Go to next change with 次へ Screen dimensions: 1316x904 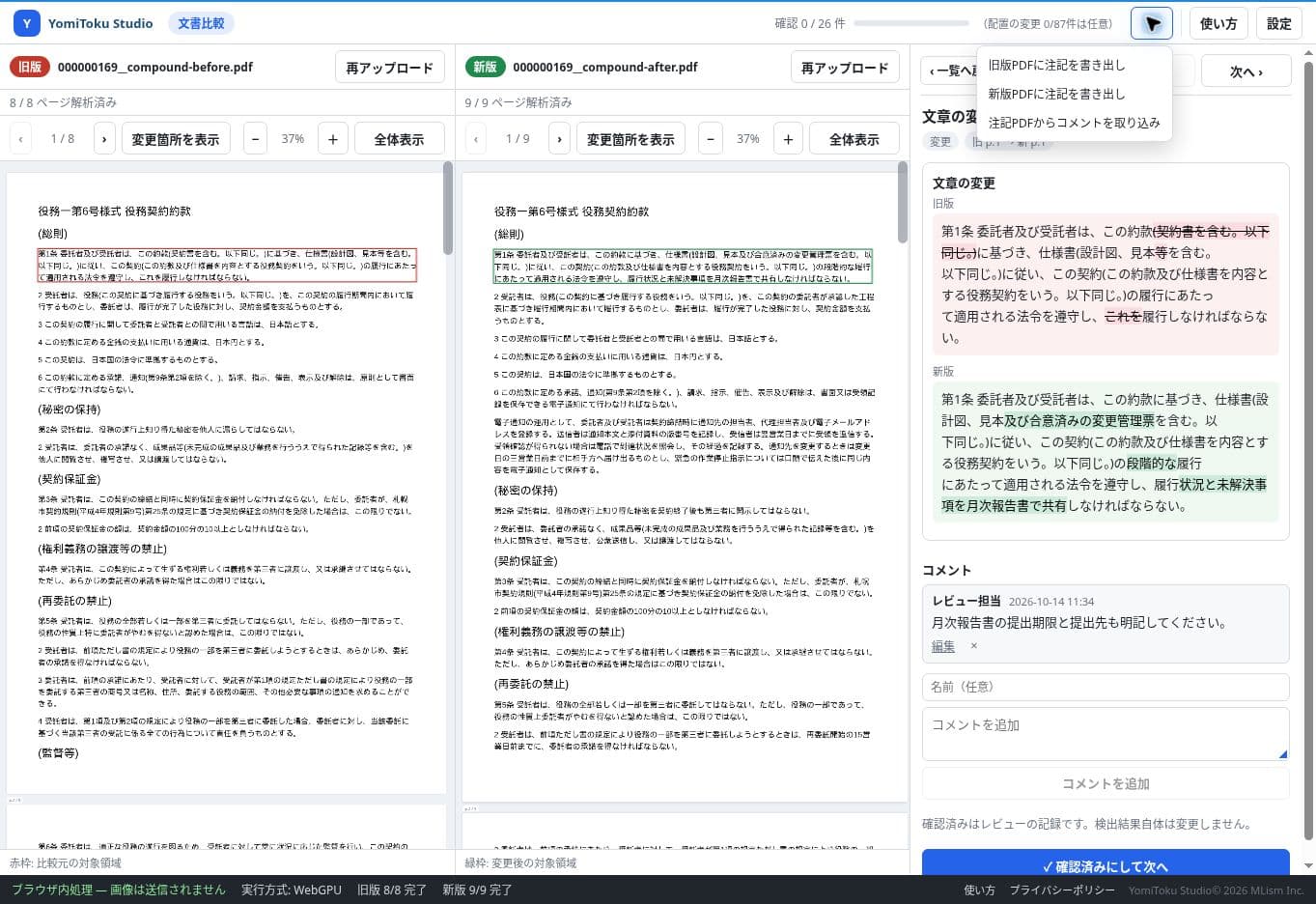click(x=1246, y=71)
